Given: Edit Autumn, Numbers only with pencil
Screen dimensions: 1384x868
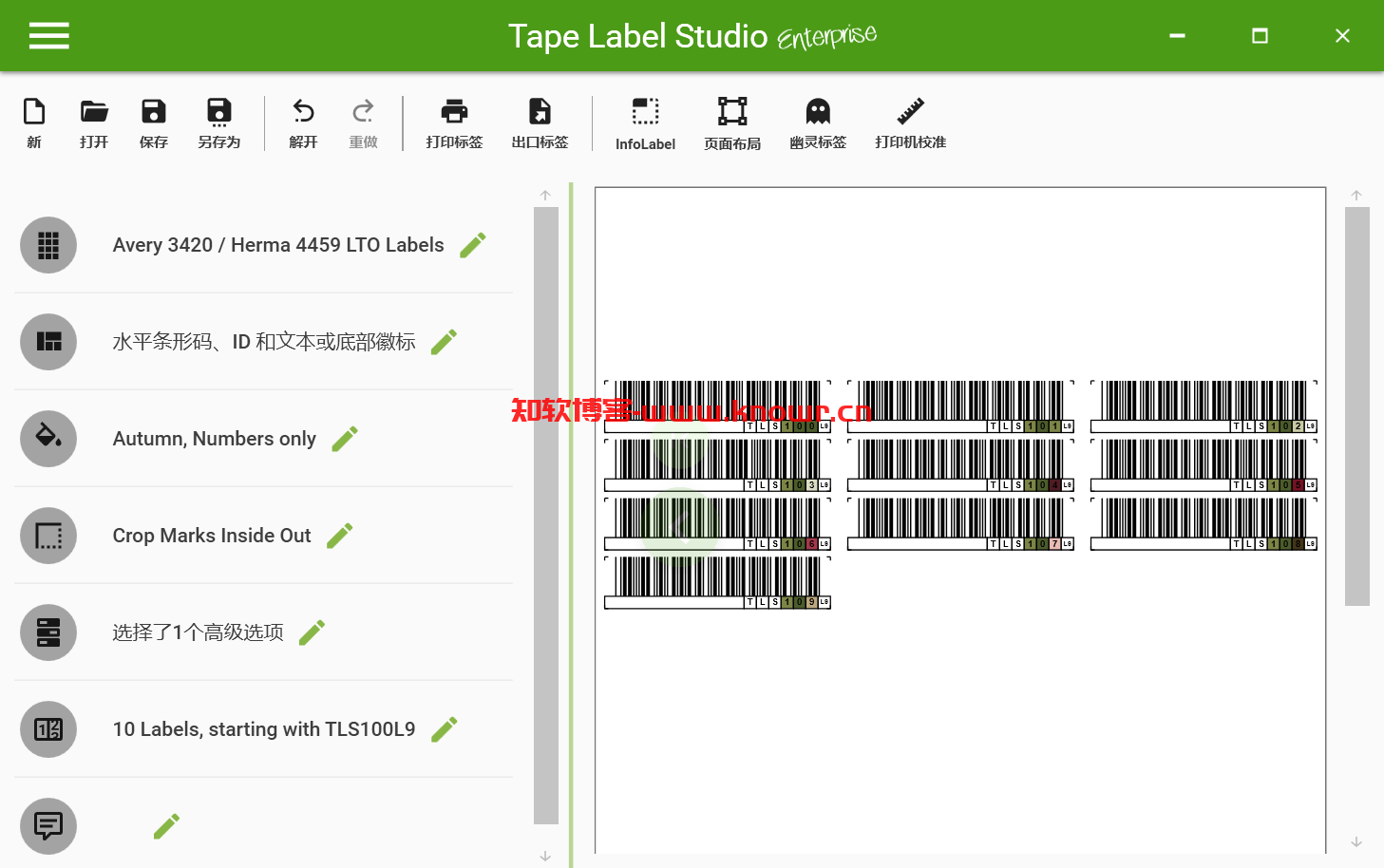Looking at the screenshot, I should pos(345,439).
